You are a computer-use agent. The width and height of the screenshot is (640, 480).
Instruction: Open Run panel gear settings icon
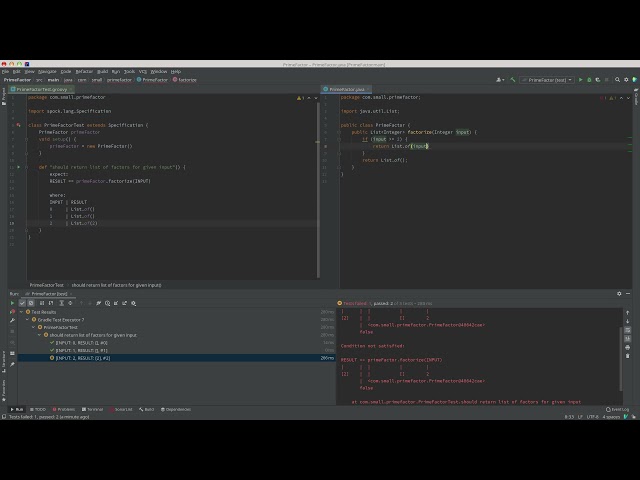click(x=619, y=293)
